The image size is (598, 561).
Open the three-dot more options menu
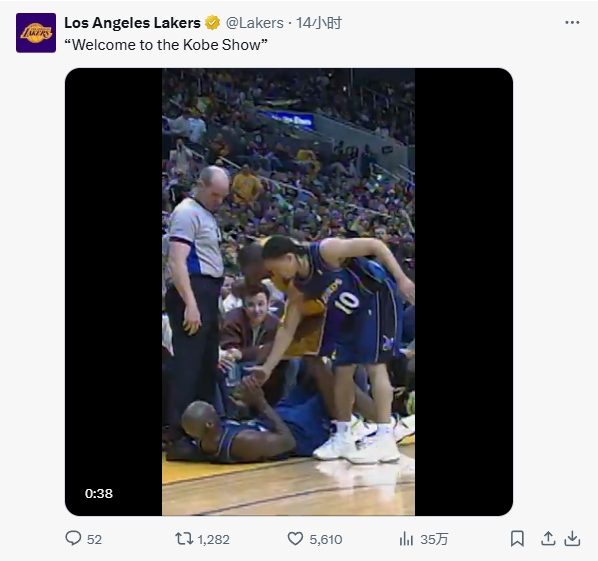[x=572, y=23]
